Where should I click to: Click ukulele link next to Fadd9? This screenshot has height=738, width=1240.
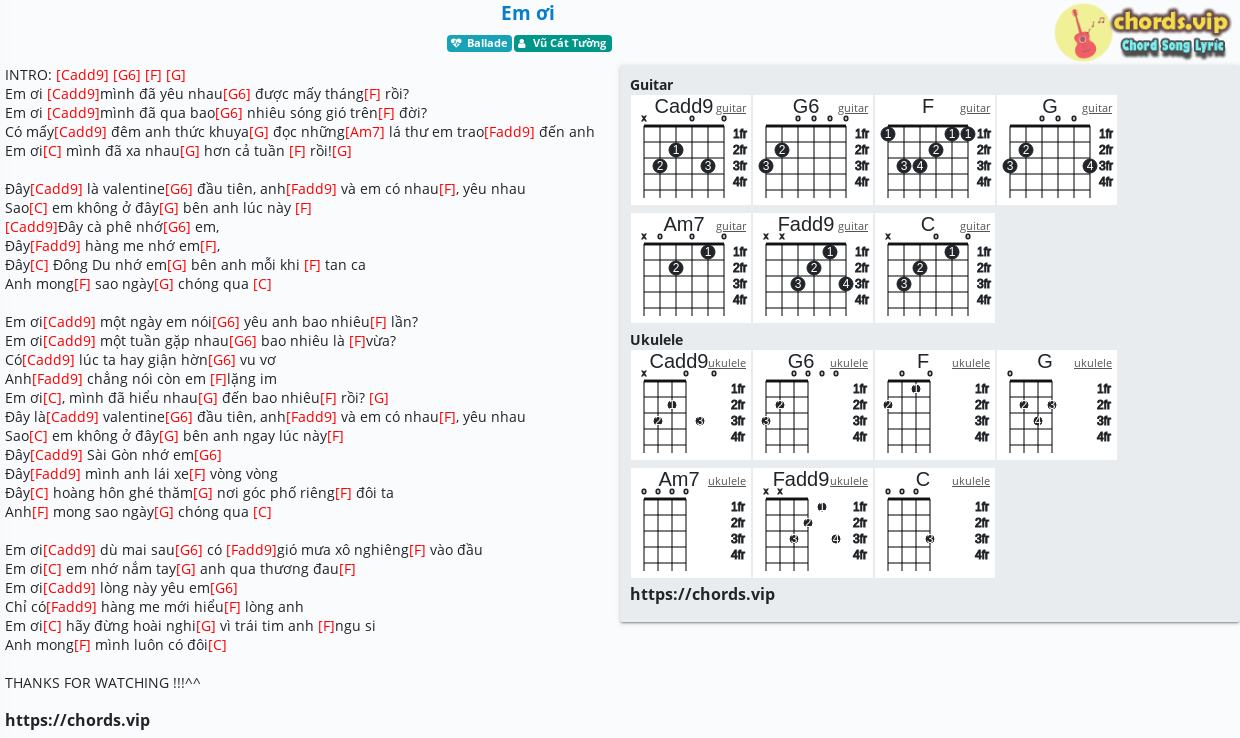[849, 481]
